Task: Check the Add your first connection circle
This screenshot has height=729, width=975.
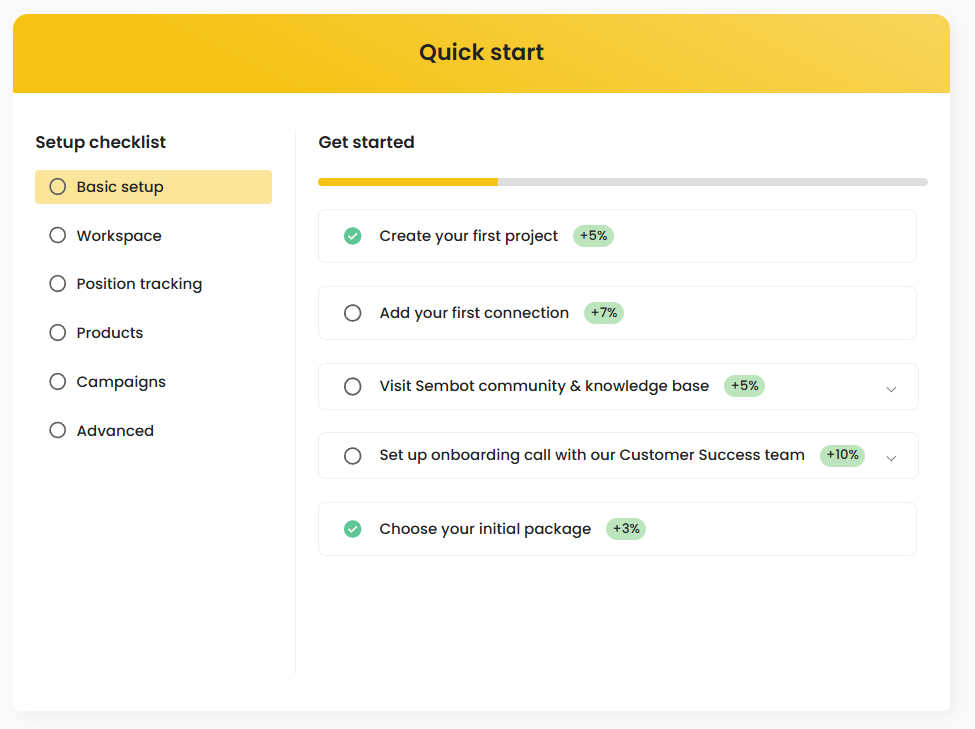Action: [x=352, y=313]
